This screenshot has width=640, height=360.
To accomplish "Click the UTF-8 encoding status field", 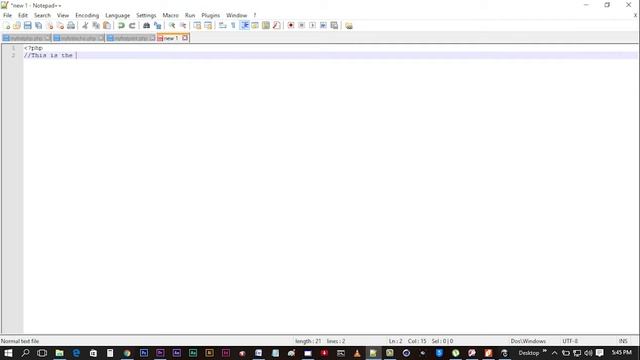I will pyautogui.click(x=570, y=341).
